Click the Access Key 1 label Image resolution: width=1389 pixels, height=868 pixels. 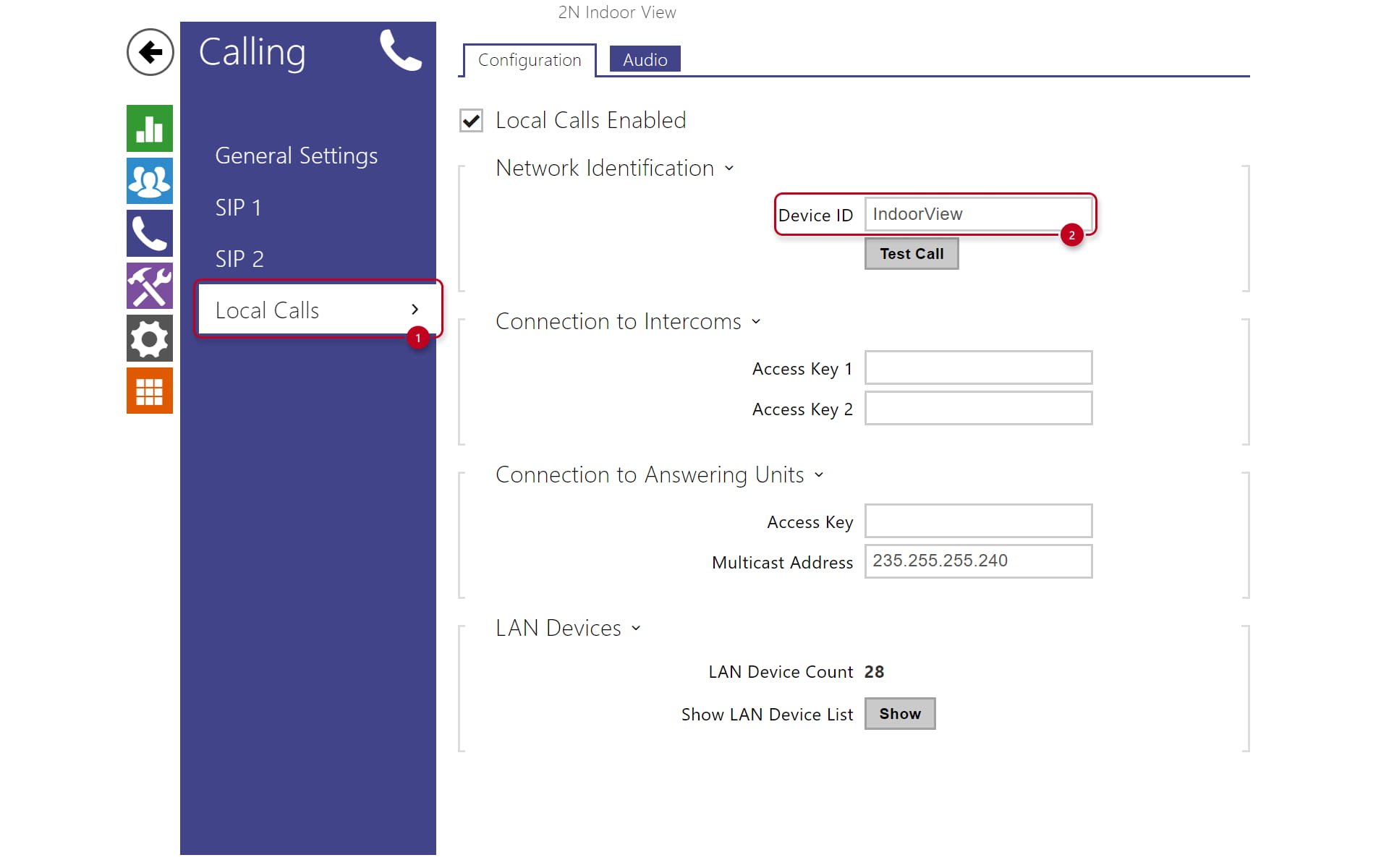coord(802,369)
